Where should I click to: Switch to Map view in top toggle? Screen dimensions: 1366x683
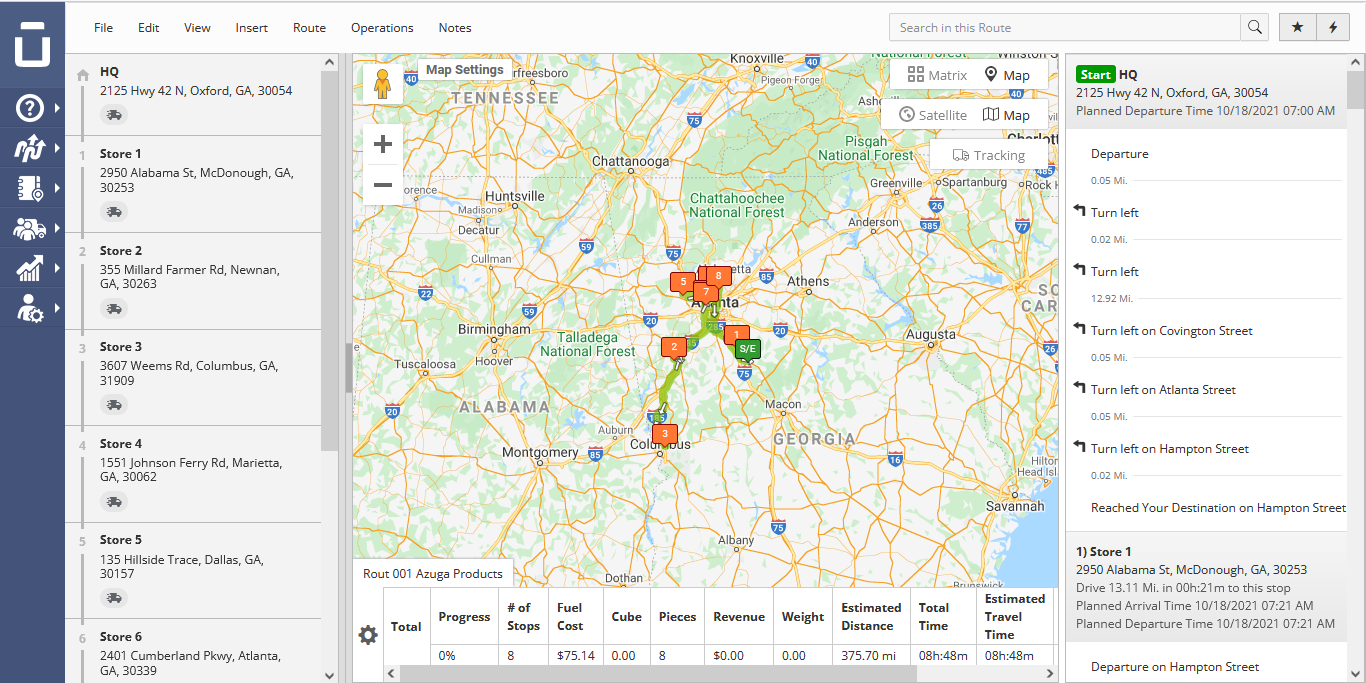tap(1008, 75)
